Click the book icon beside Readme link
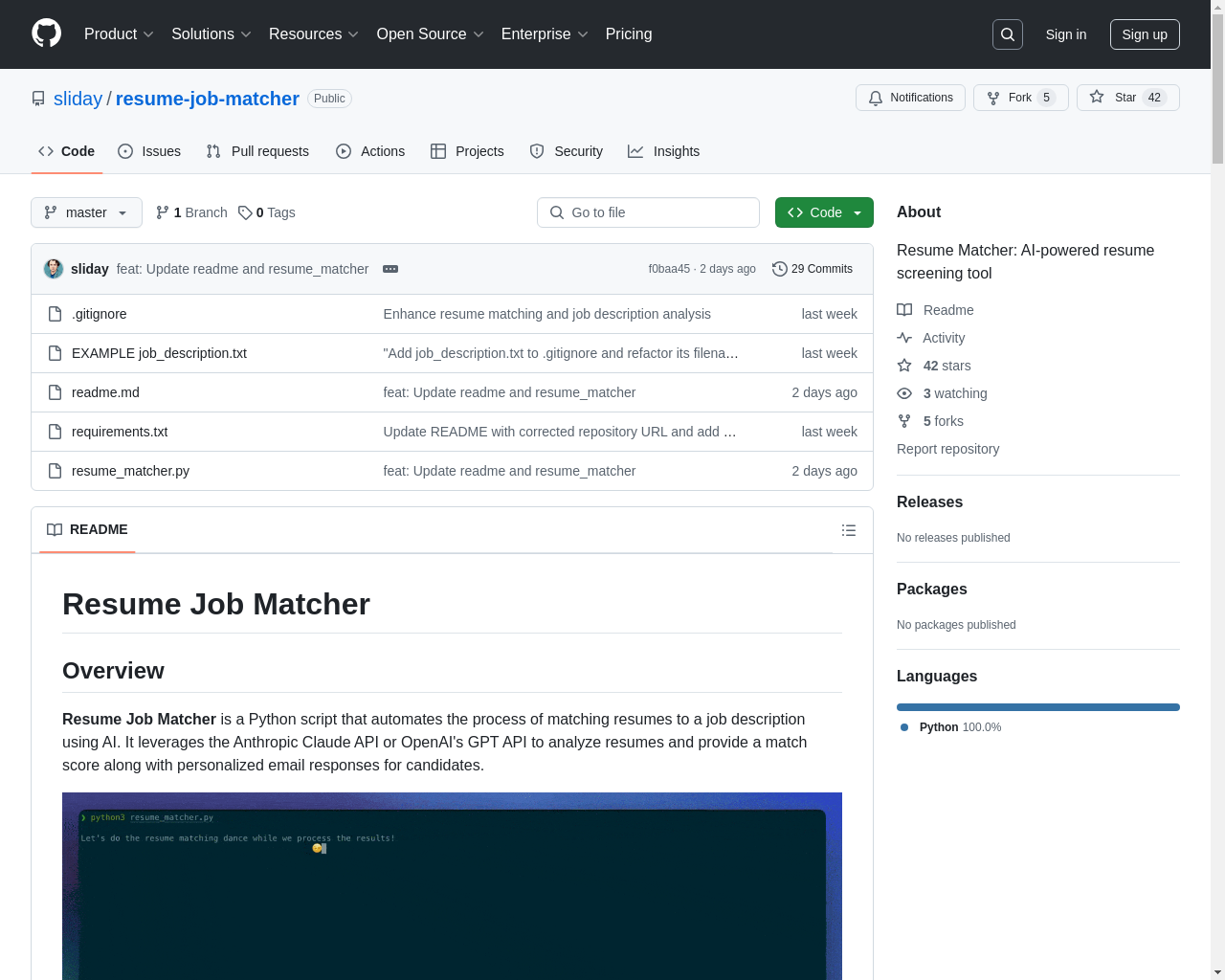This screenshot has height=980, width=1225. (x=904, y=310)
